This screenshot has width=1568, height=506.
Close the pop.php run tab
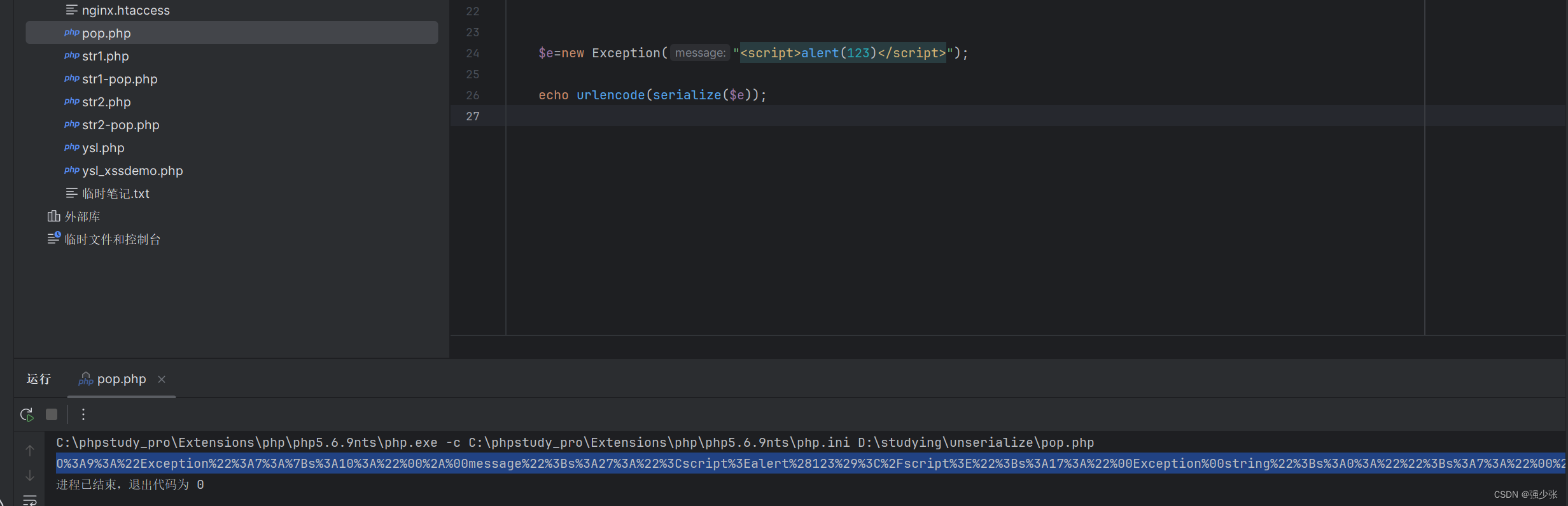tap(162, 379)
